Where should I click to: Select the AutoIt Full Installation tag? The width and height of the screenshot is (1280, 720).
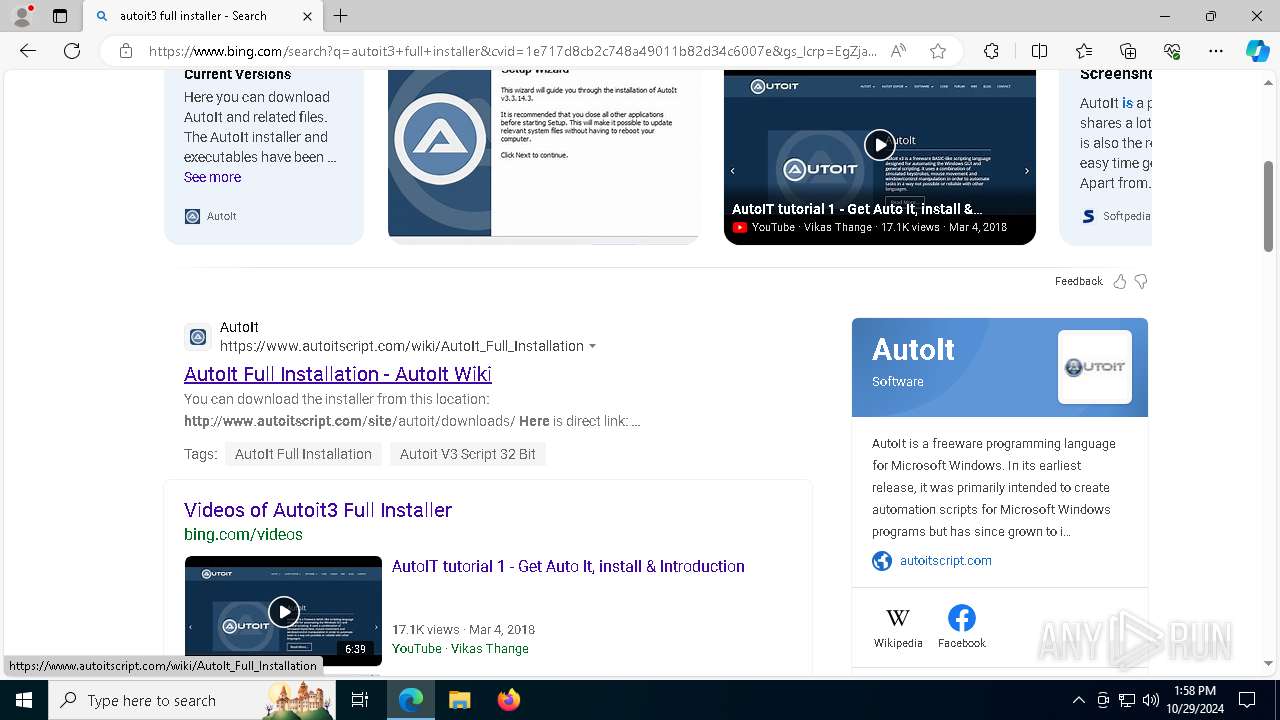tap(303, 454)
